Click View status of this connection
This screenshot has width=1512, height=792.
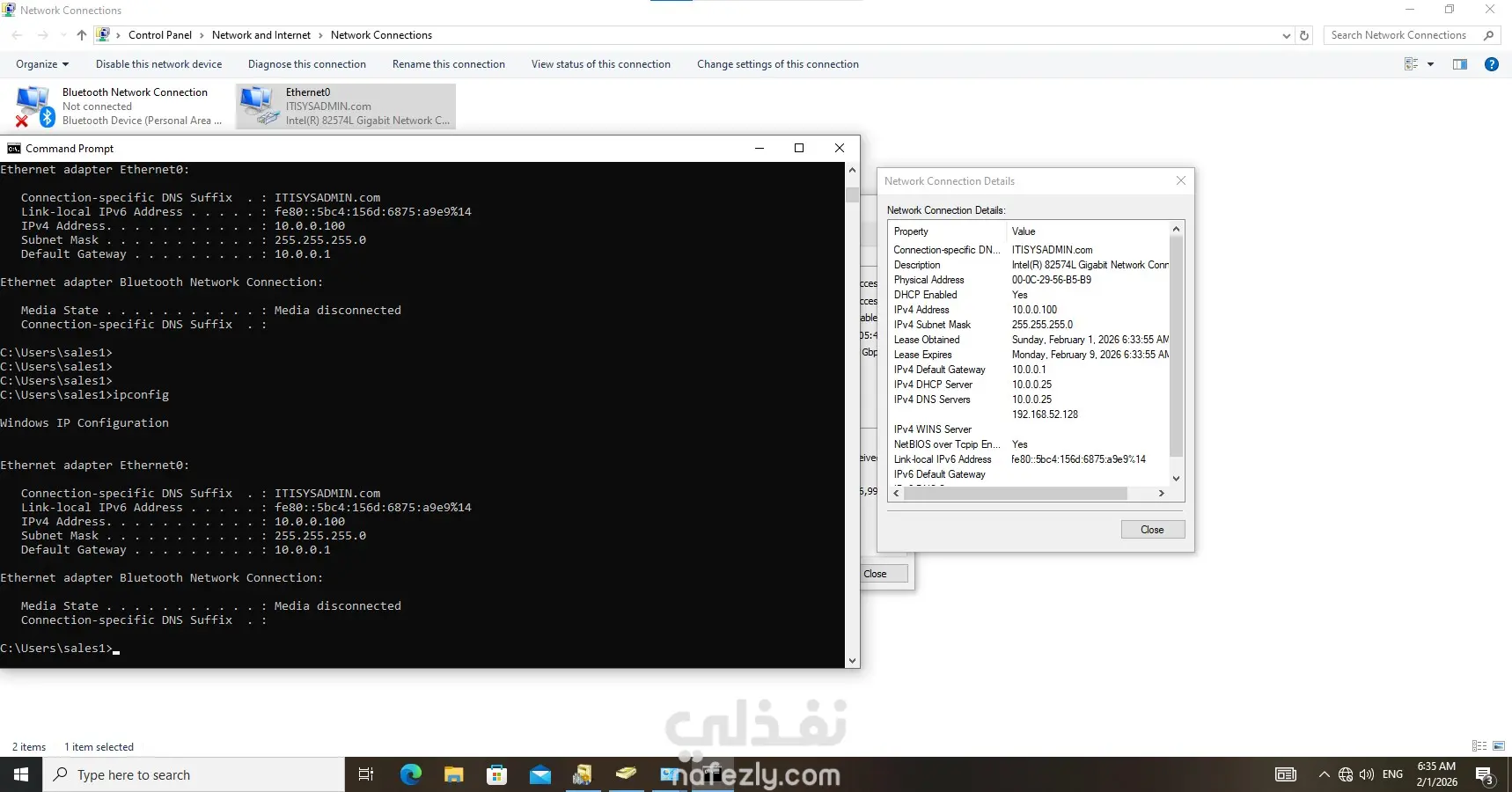pos(601,64)
